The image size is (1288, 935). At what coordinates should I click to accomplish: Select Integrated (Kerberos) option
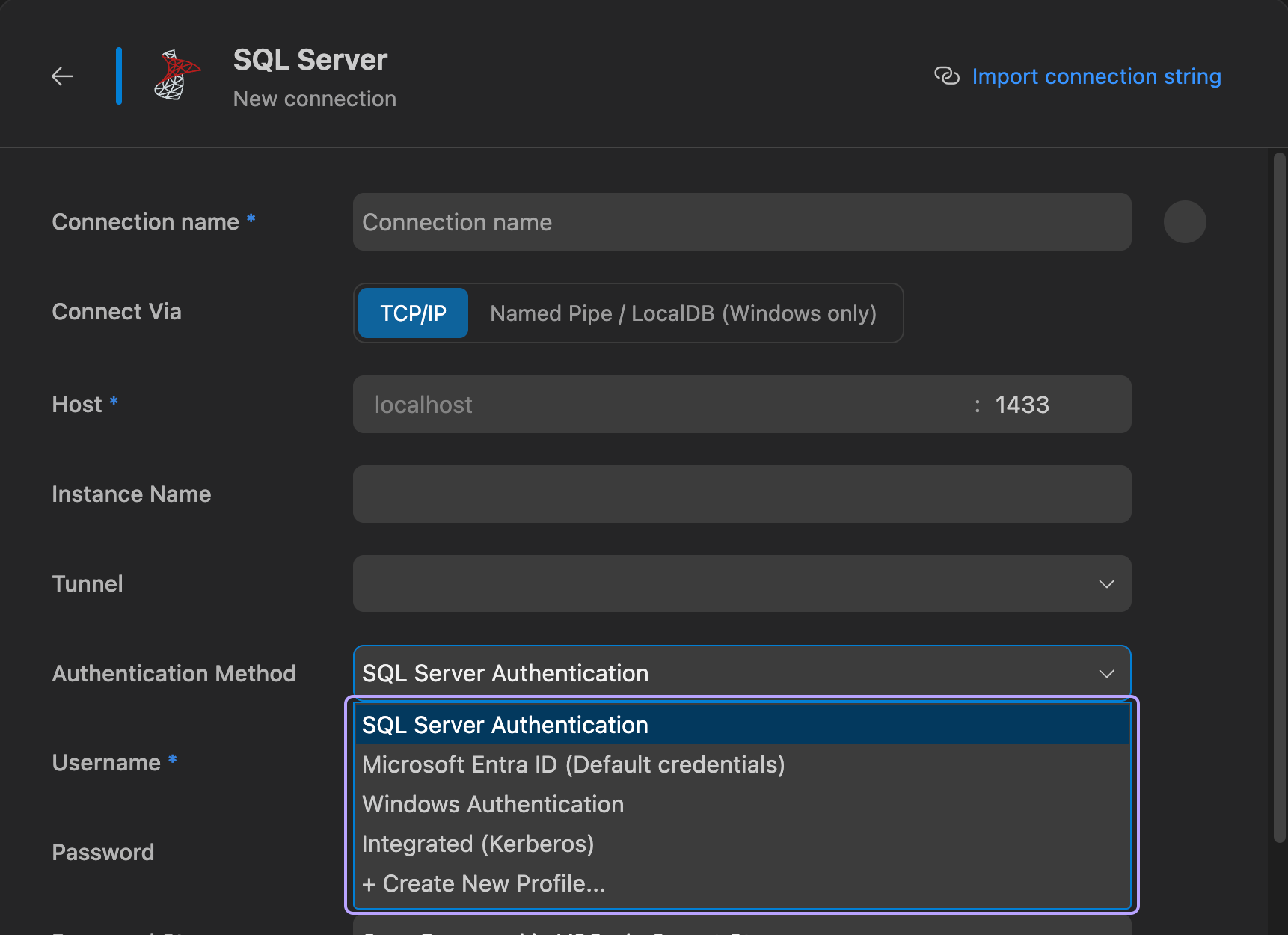pos(742,844)
